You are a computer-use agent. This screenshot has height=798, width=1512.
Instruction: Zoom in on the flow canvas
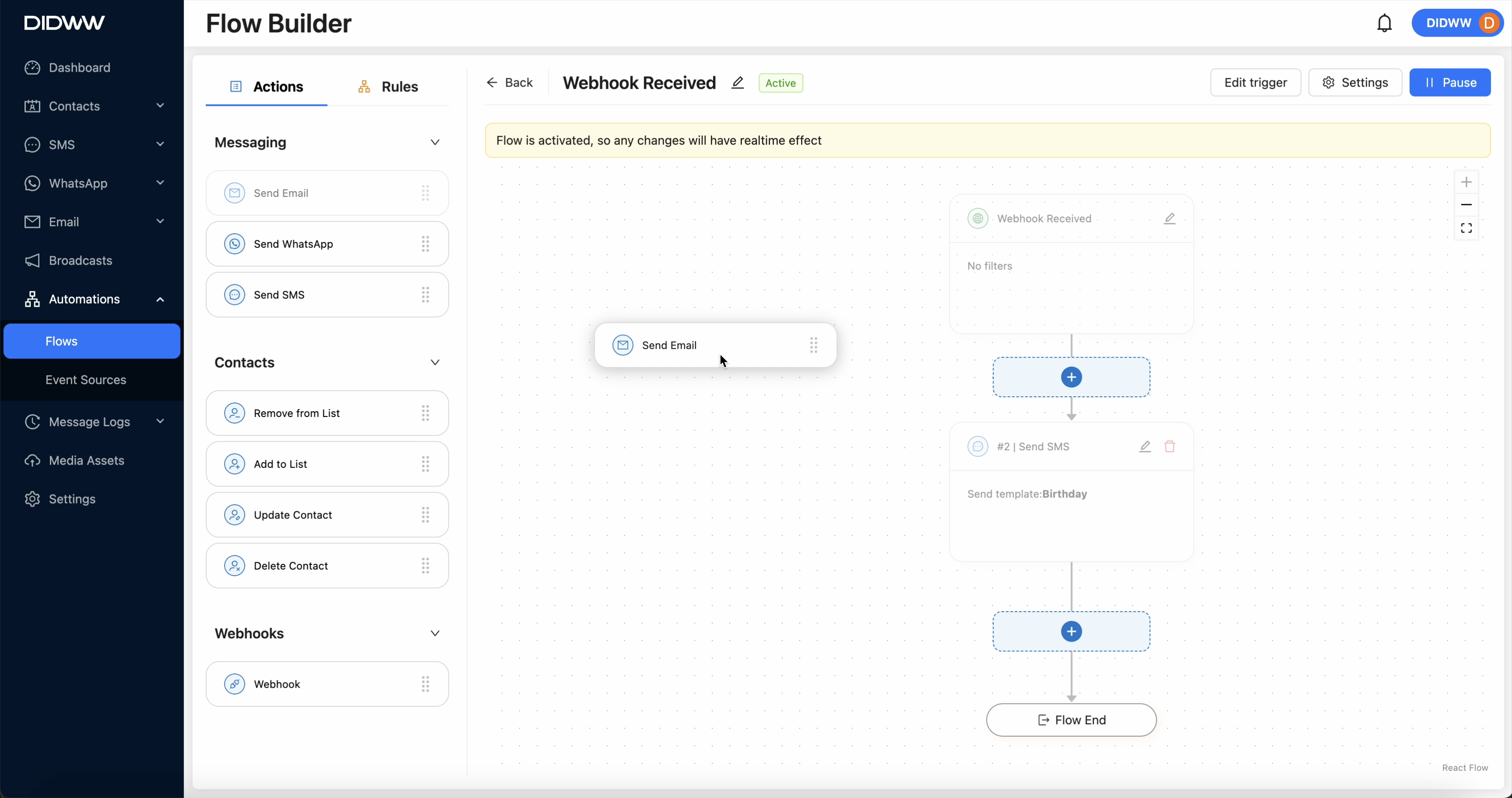click(1466, 182)
